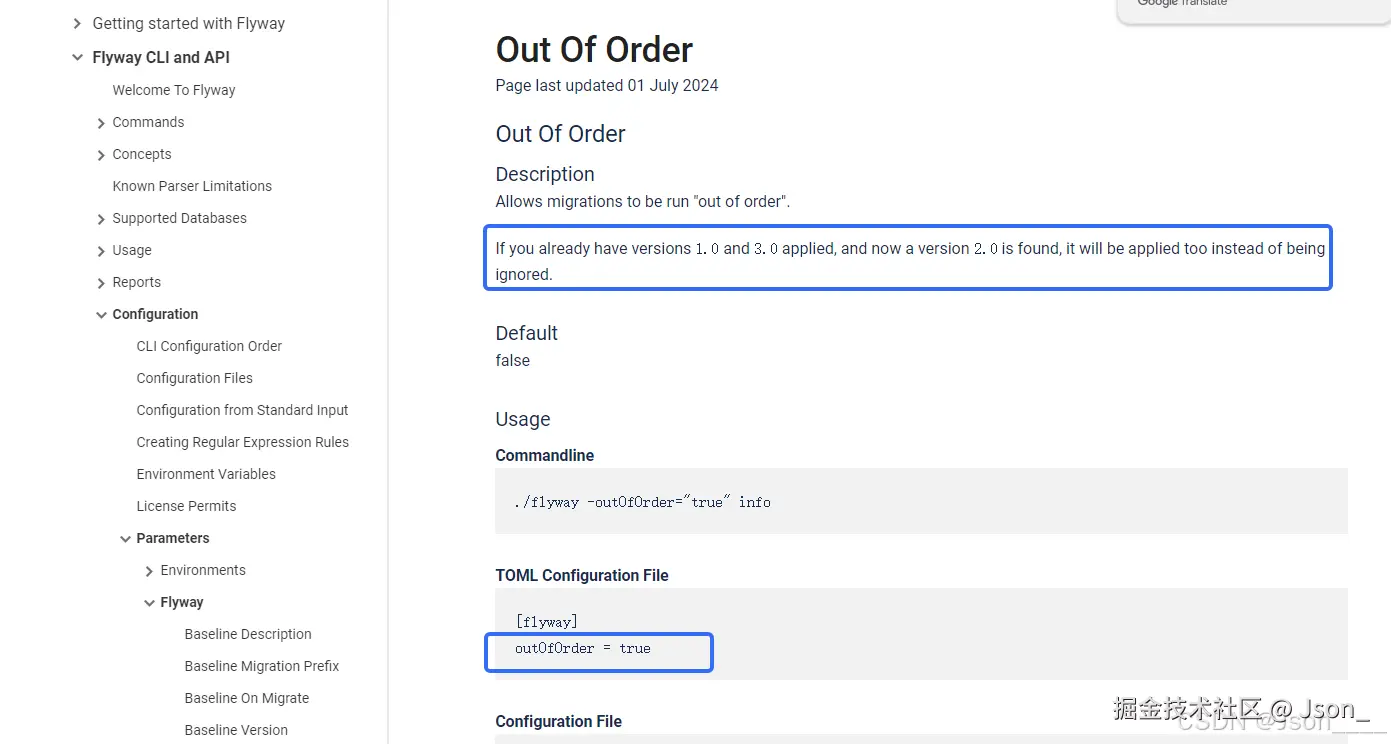Expand the Reports chevron
1391x744 pixels.
(101, 283)
